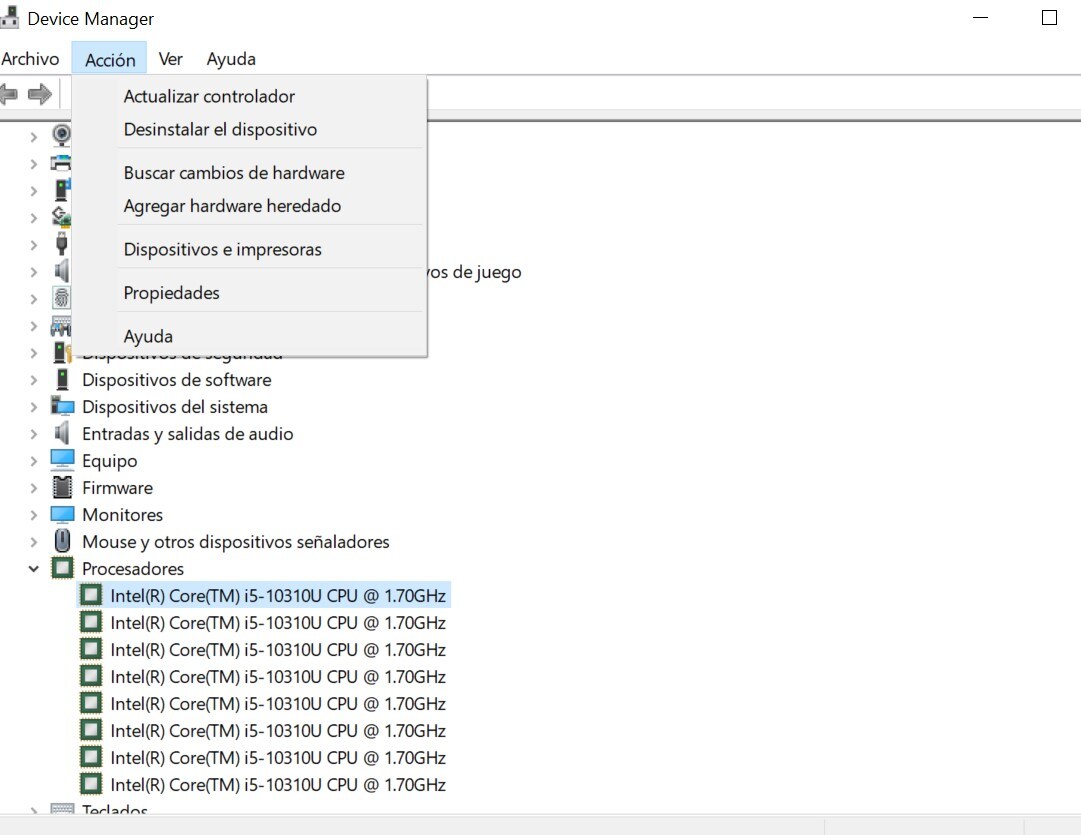Click the Monitores display icon
Screen dimensions: 1081x835
coord(62,514)
